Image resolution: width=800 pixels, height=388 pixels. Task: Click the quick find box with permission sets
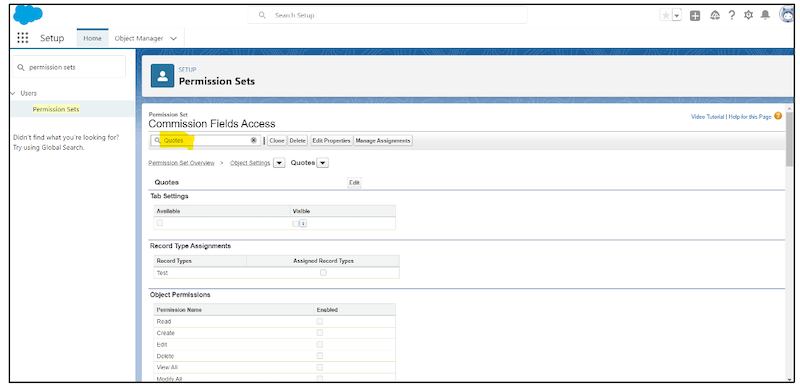[68, 67]
